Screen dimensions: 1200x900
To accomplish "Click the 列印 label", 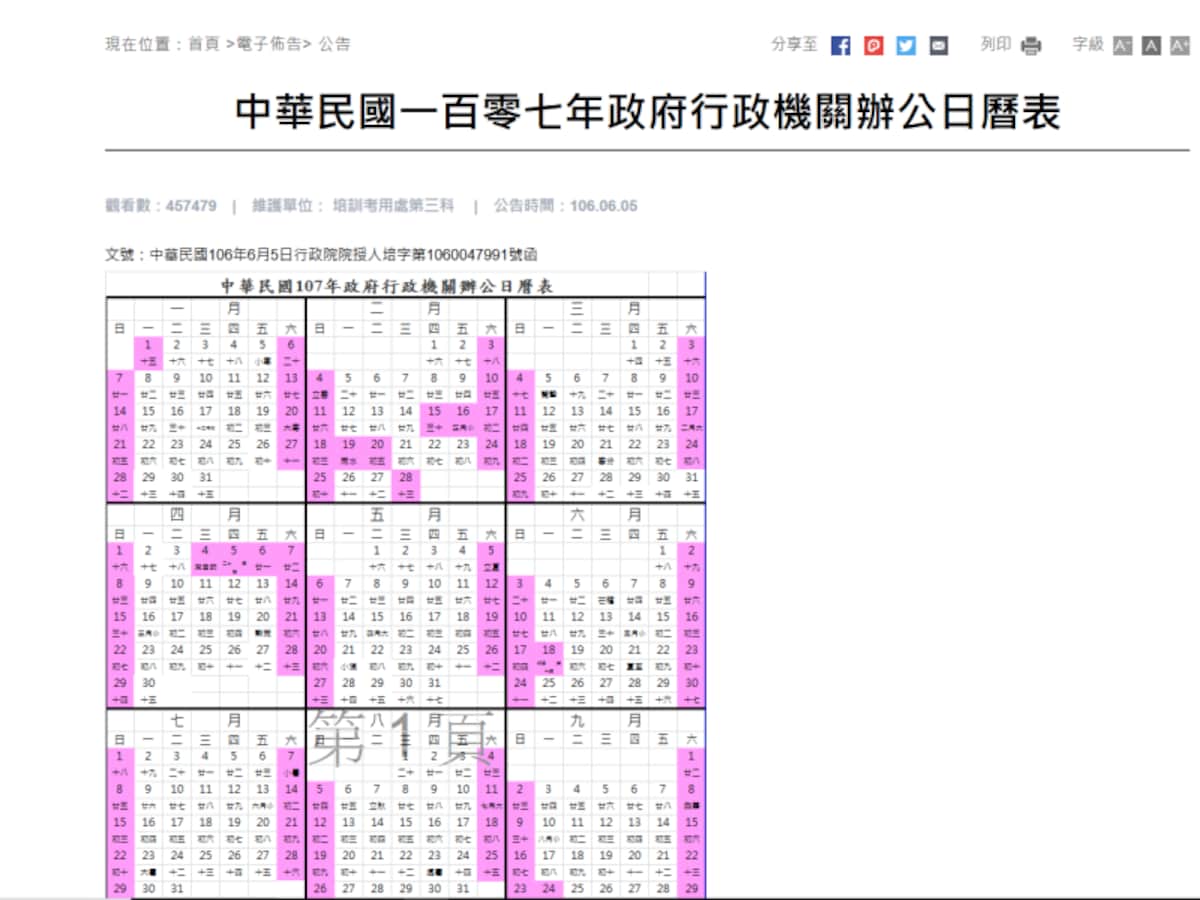I will coord(996,44).
